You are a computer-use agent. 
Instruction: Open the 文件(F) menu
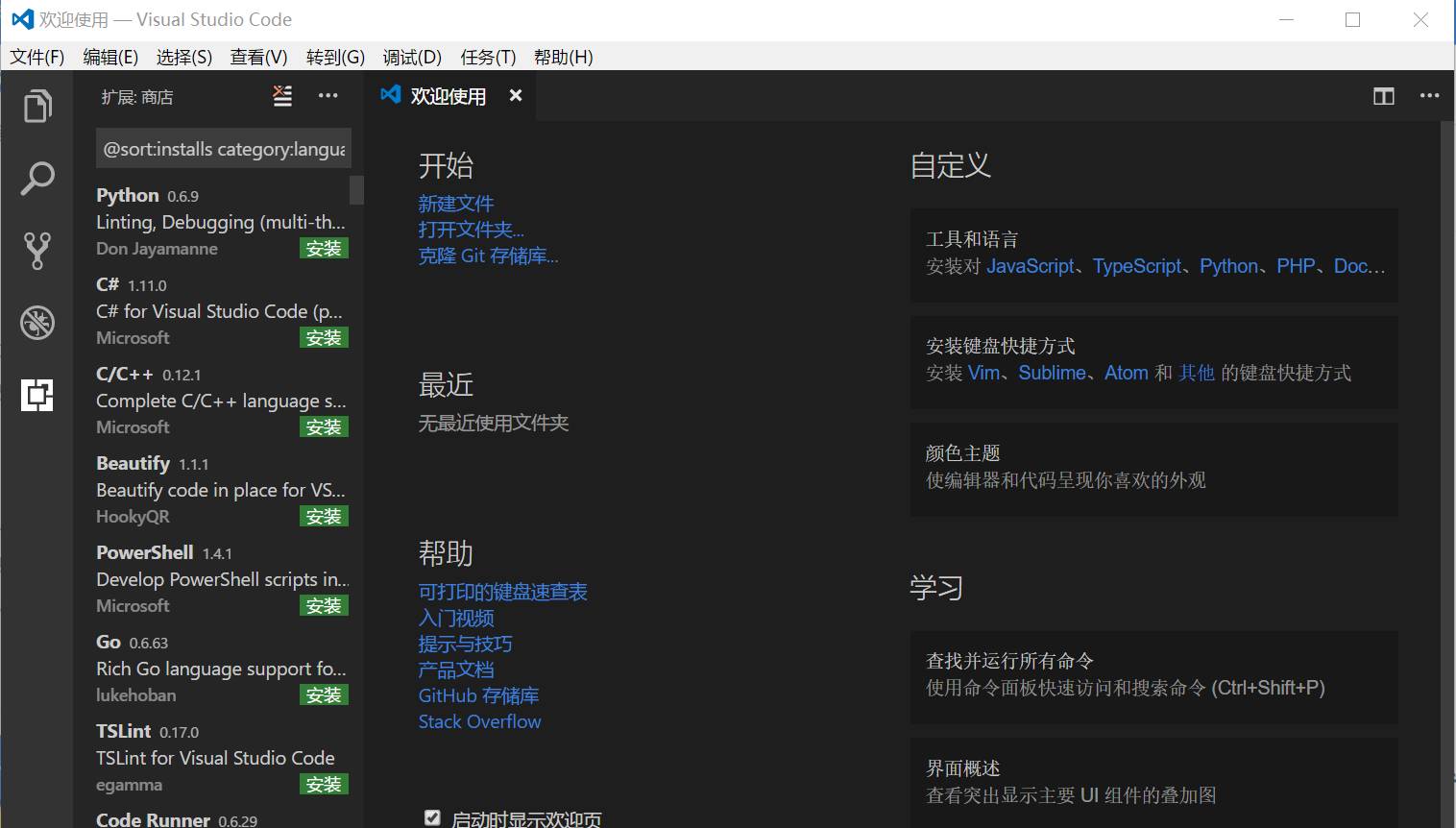pyautogui.click(x=37, y=57)
